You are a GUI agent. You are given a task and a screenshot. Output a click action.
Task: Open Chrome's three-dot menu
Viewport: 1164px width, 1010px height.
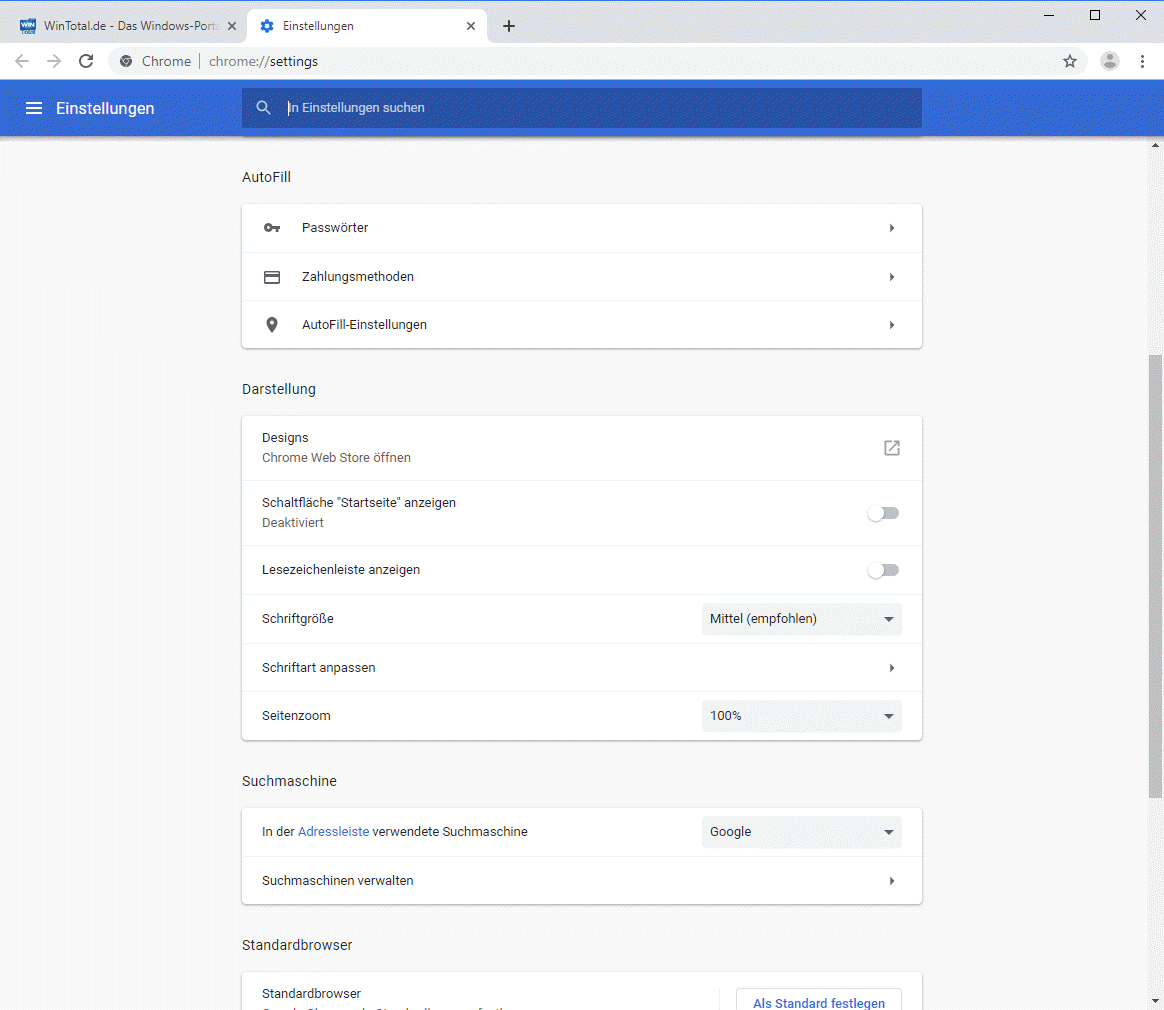(x=1142, y=61)
